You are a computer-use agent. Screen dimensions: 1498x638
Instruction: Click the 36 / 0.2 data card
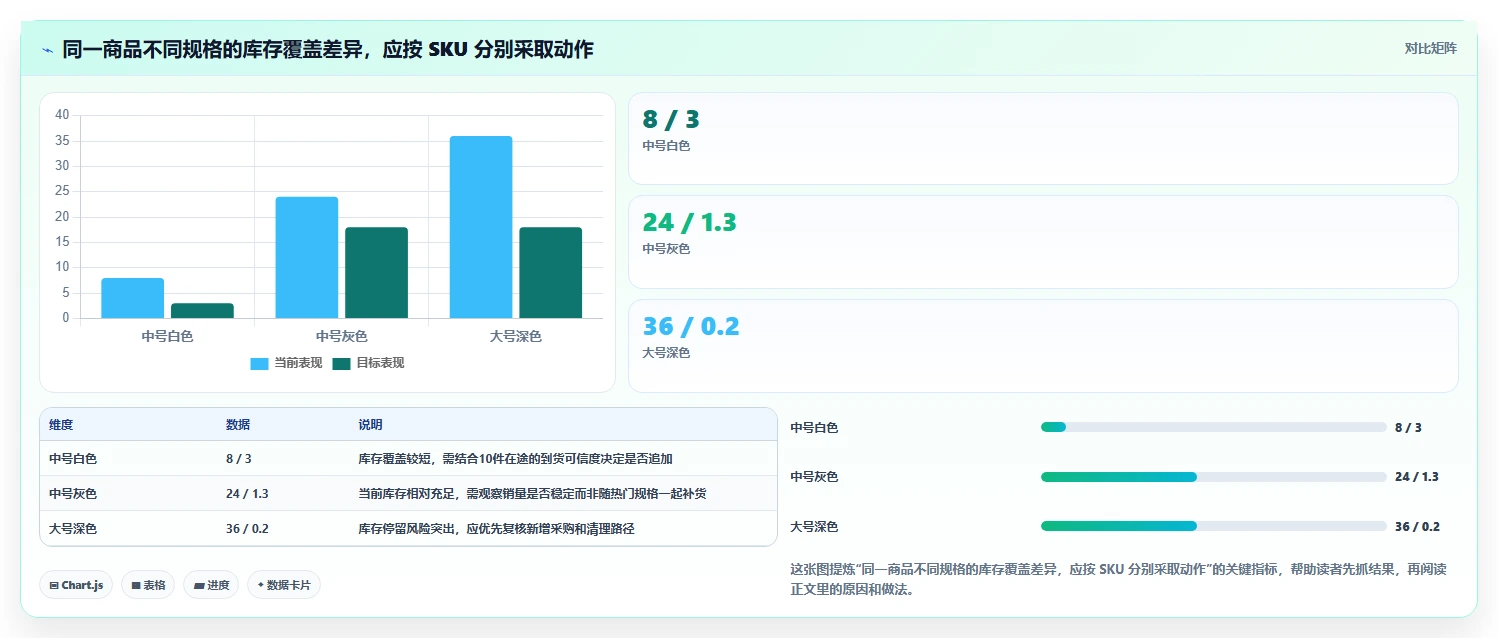pos(1043,346)
